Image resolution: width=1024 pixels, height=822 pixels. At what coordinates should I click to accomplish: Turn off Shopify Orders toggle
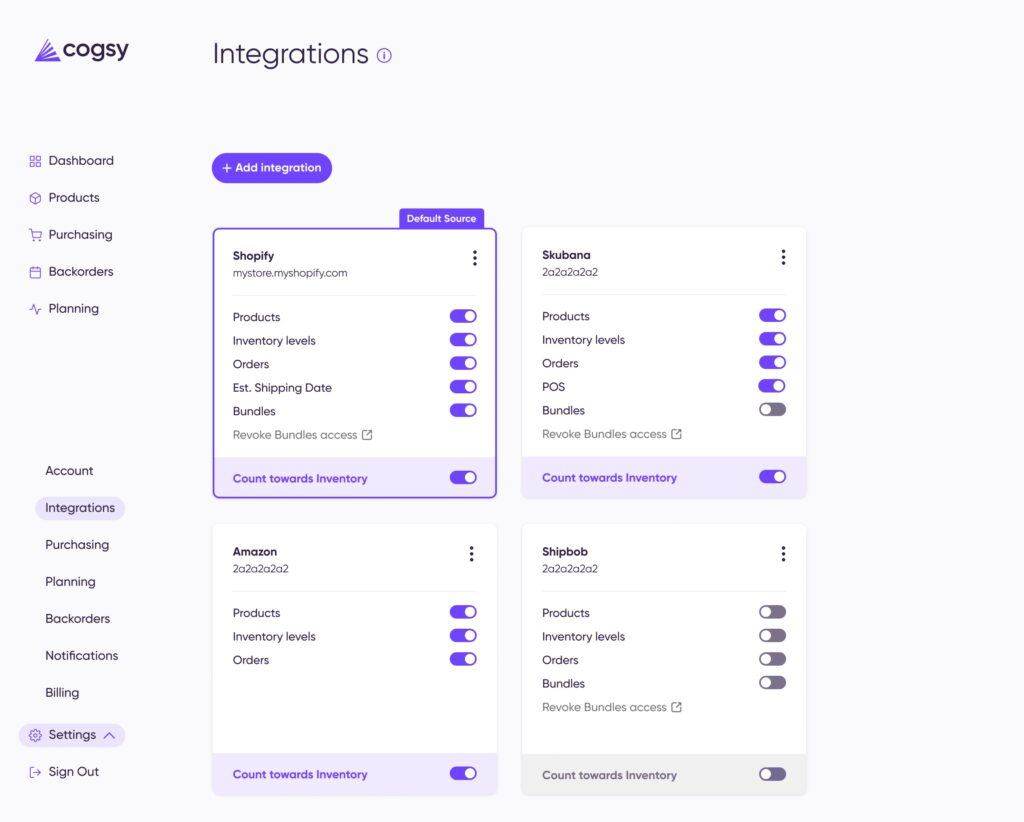pos(463,364)
